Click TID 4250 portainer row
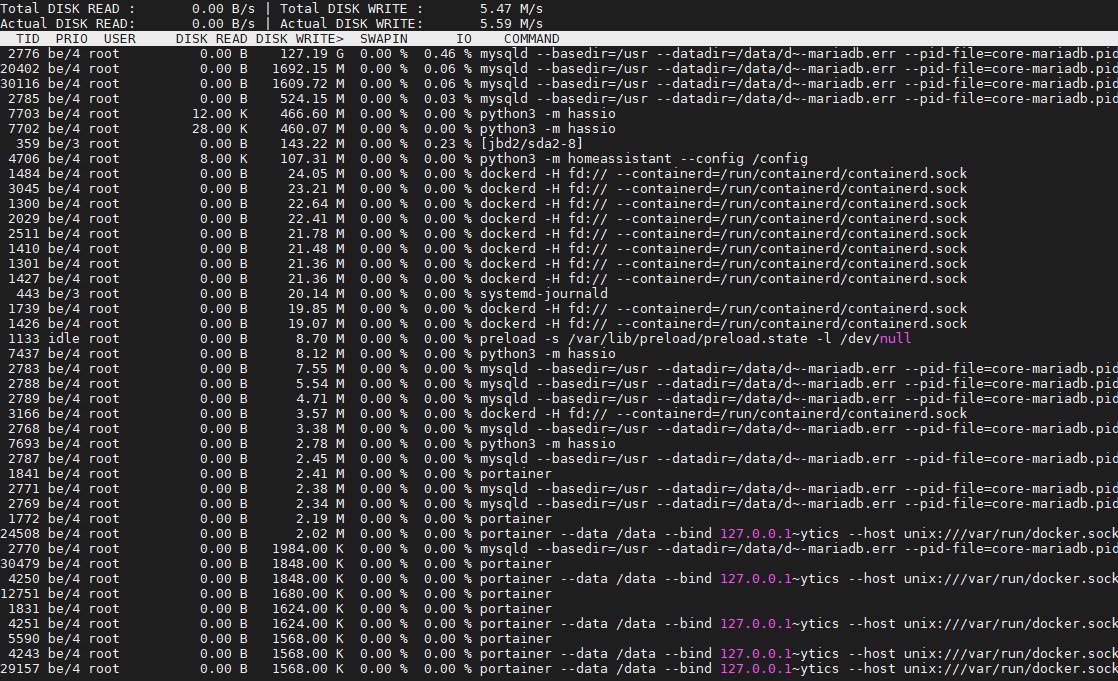Screen dimensions: 1118x681 coord(559,578)
